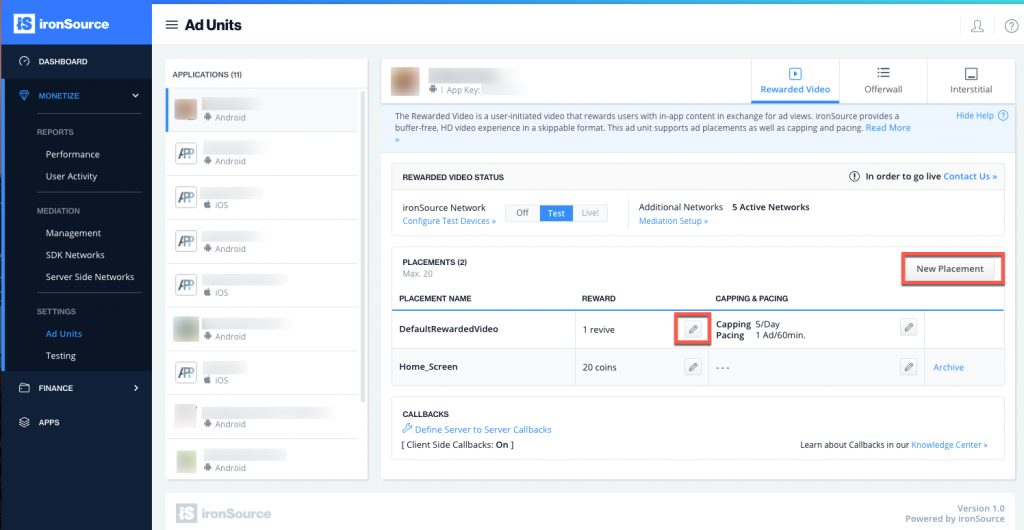Click the DefaultRewardedVideo placement name
This screenshot has width=1024, height=530.
(449, 329)
